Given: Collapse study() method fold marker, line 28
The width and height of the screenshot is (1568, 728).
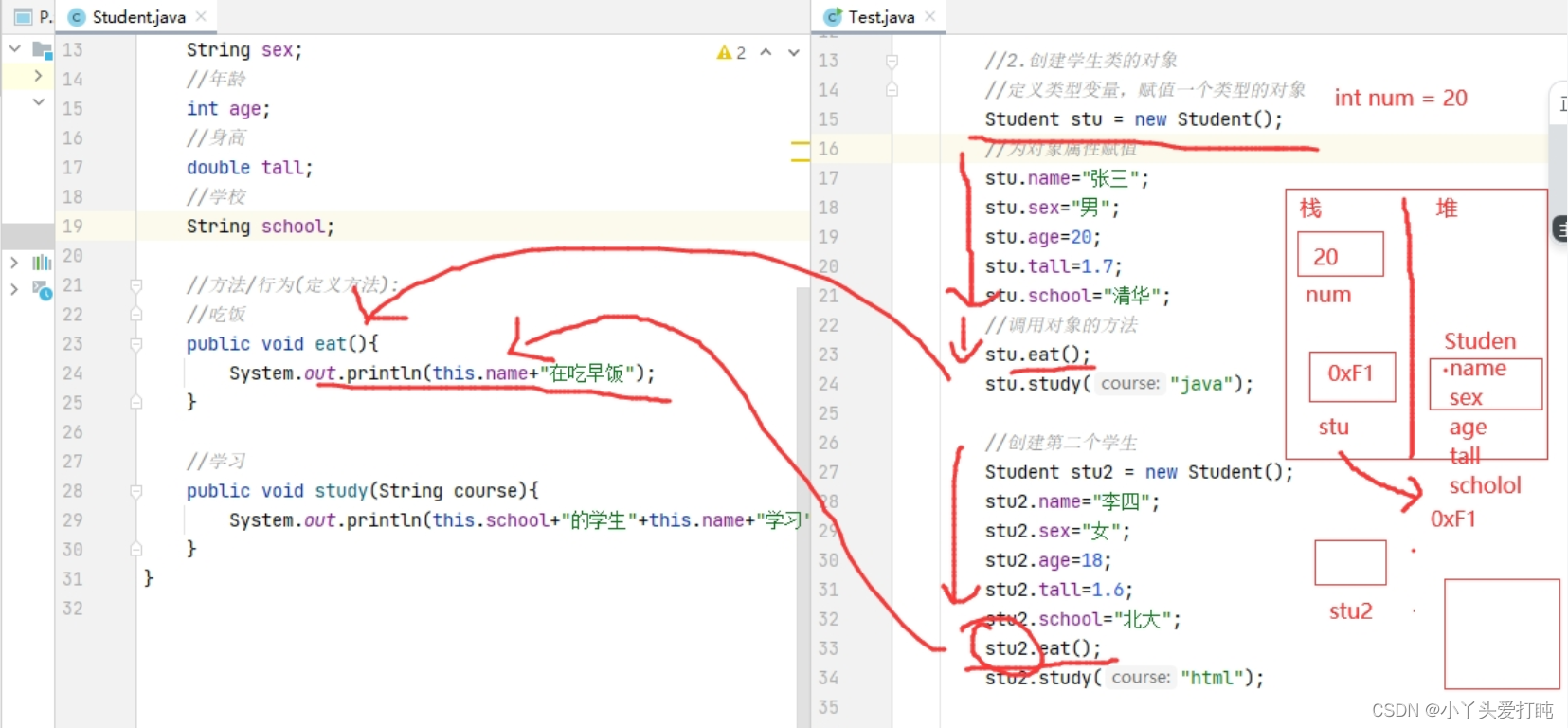Looking at the screenshot, I should pyautogui.click(x=136, y=491).
